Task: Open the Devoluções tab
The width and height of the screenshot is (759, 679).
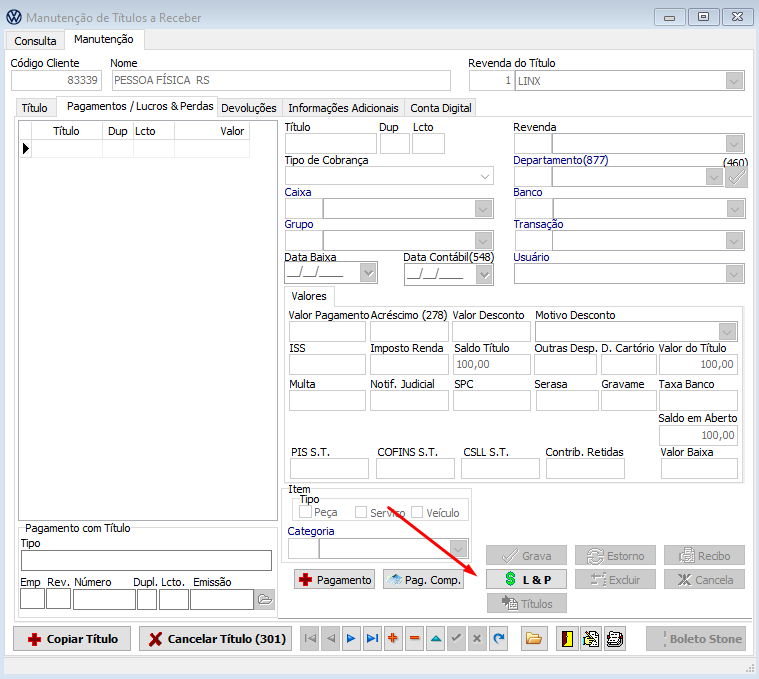Action: [x=249, y=108]
